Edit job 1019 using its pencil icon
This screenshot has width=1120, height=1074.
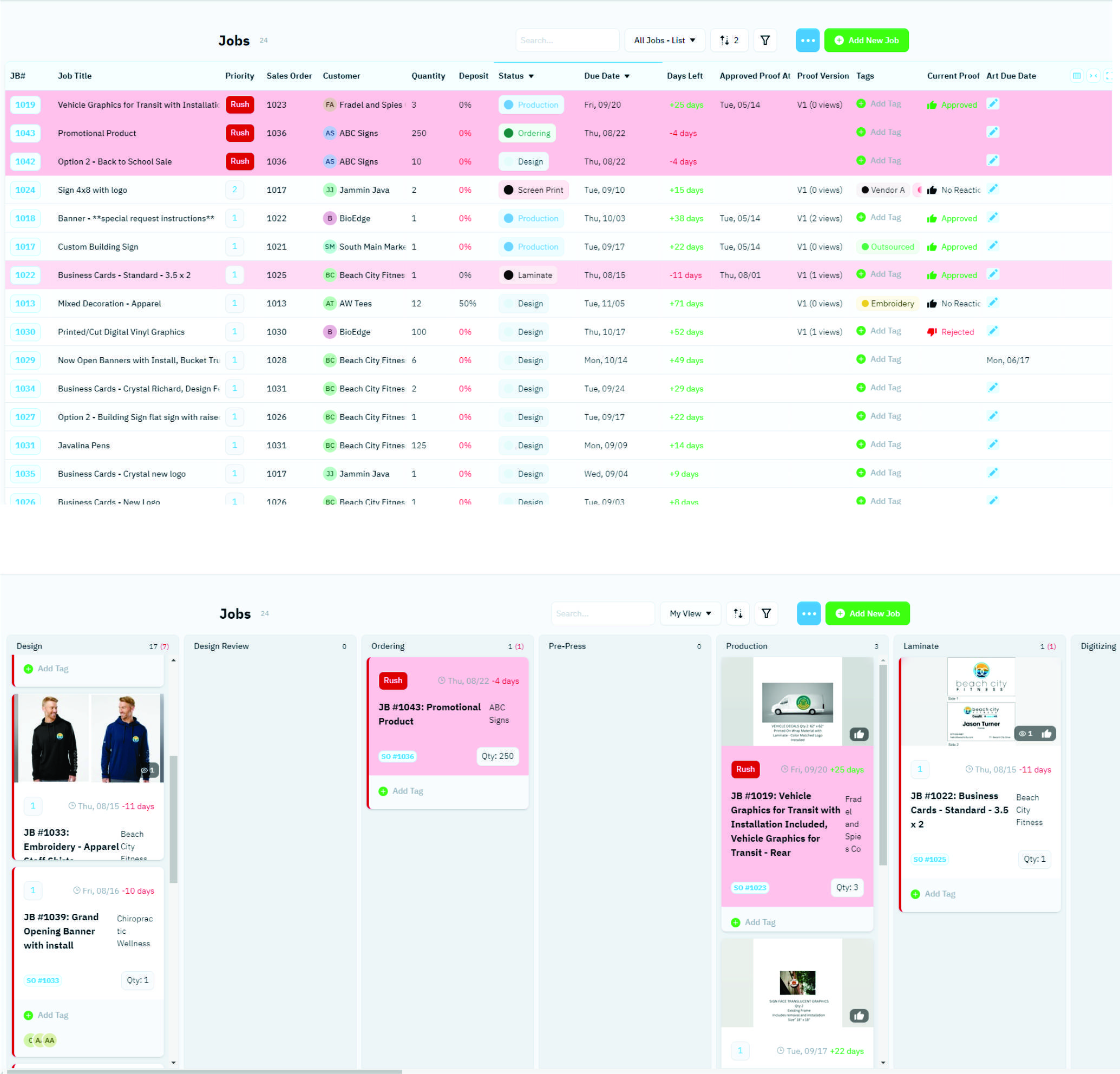(x=993, y=104)
